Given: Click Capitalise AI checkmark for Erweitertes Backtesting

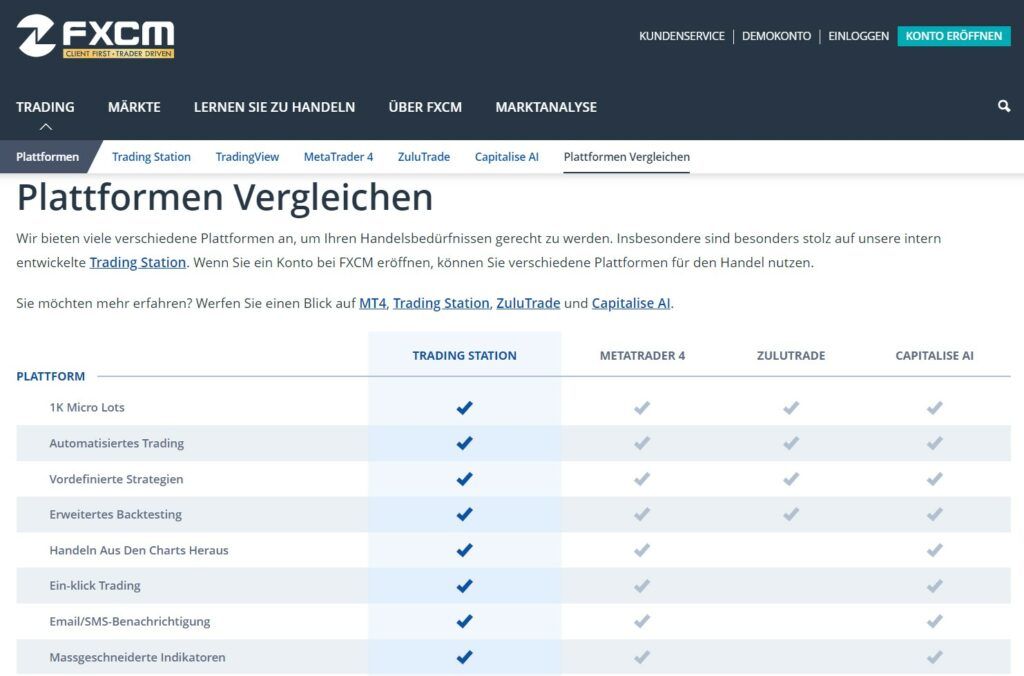Looking at the screenshot, I should click(x=935, y=514).
